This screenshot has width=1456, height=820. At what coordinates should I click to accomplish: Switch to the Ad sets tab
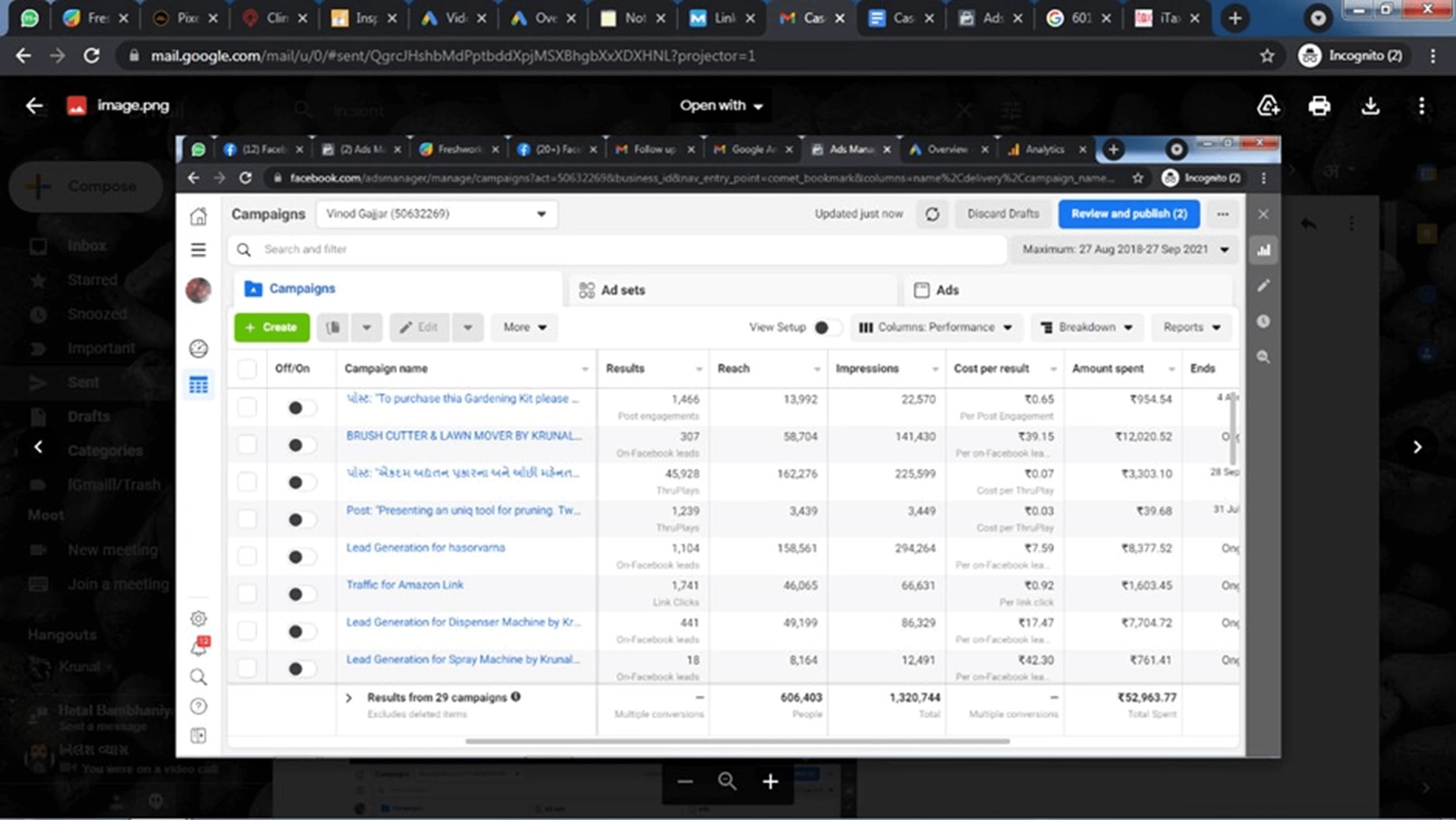(623, 290)
